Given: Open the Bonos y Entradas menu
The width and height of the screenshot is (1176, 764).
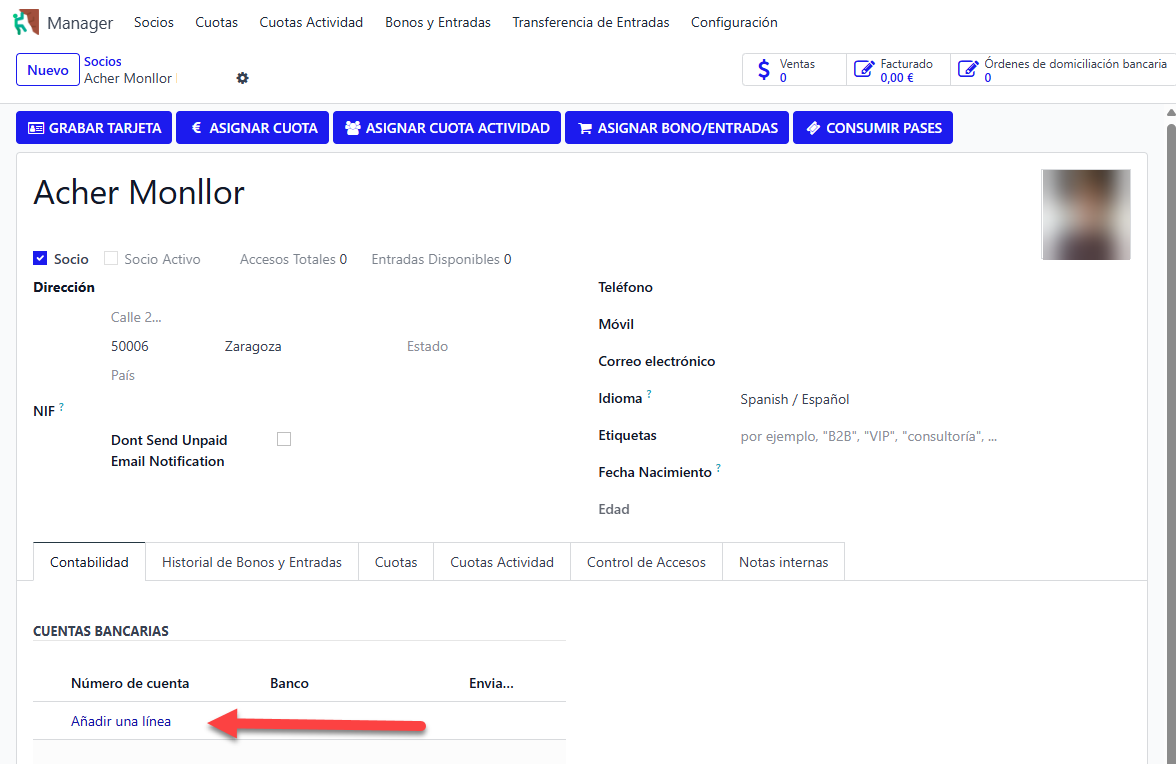Looking at the screenshot, I should pos(437,22).
